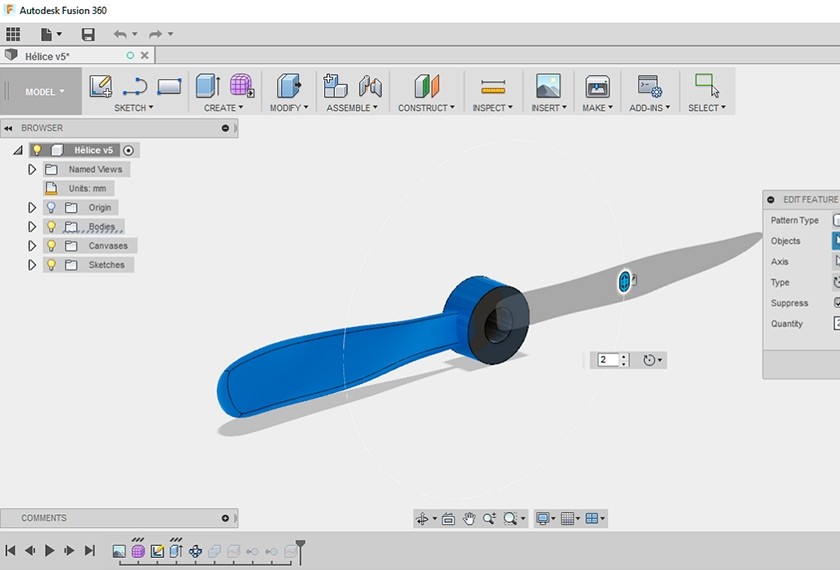Toggle visibility bulb for Sketches folder
Image resolution: width=840 pixels, height=570 pixels.
[51, 265]
